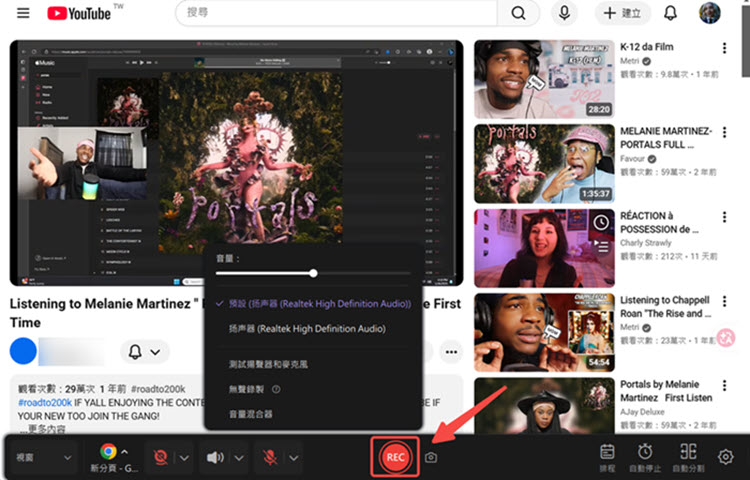Screen dimensions: 750x480
Task: Click the page vertical scrollbar
Action: 746,42
